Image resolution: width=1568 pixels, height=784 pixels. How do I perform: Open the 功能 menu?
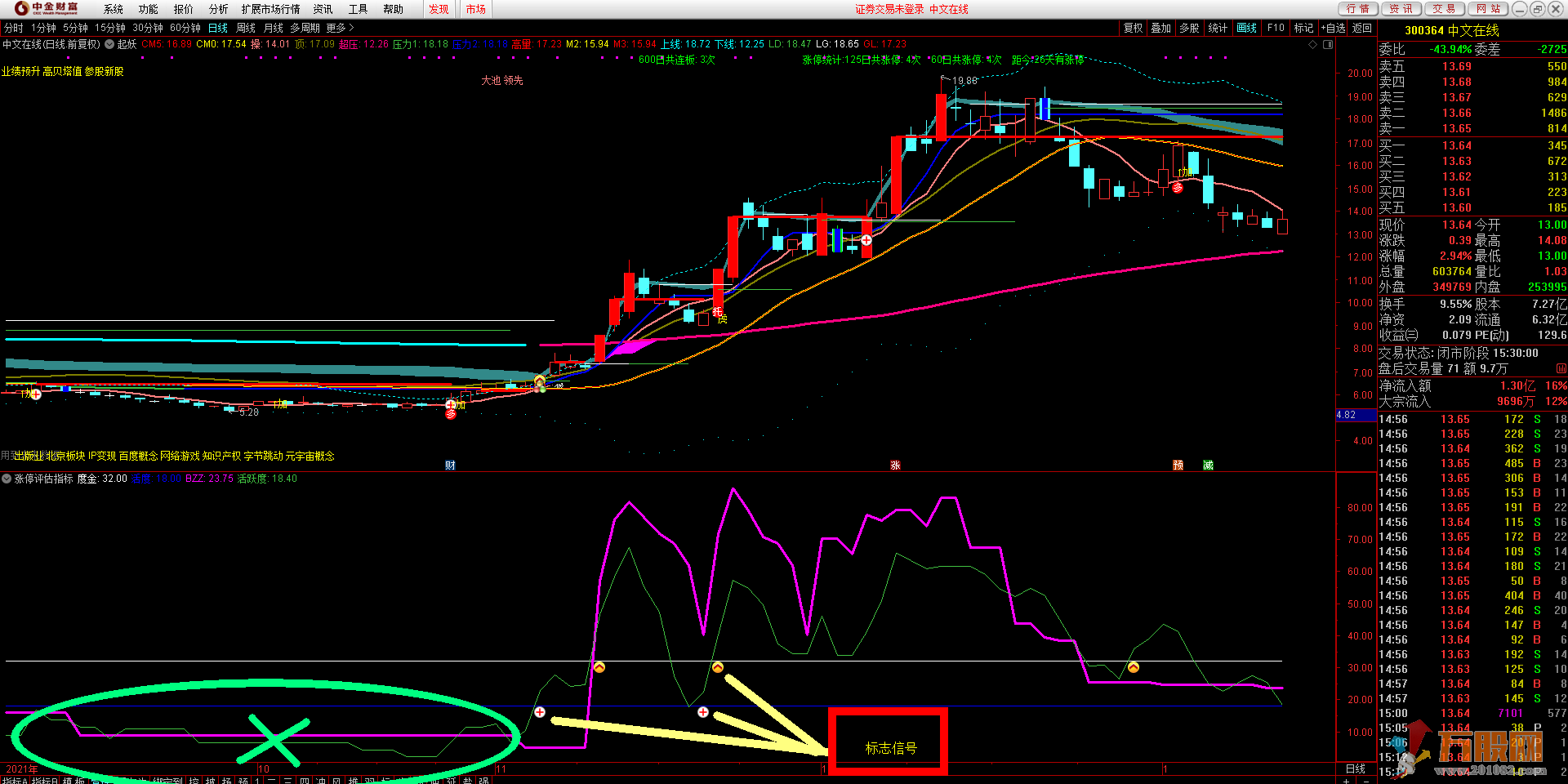coord(149,9)
